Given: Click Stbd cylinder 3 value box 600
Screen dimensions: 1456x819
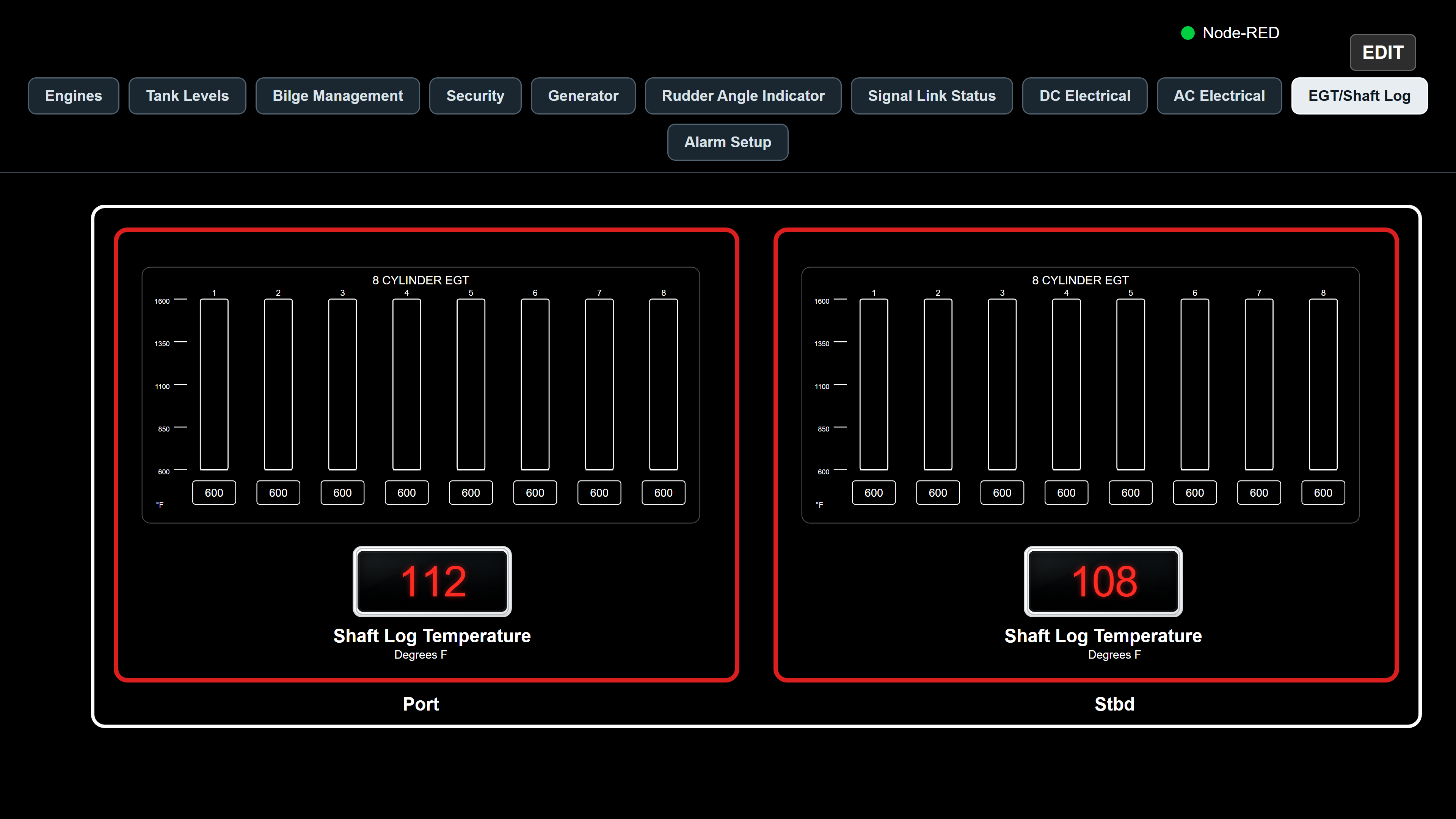Looking at the screenshot, I should (1002, 493).
